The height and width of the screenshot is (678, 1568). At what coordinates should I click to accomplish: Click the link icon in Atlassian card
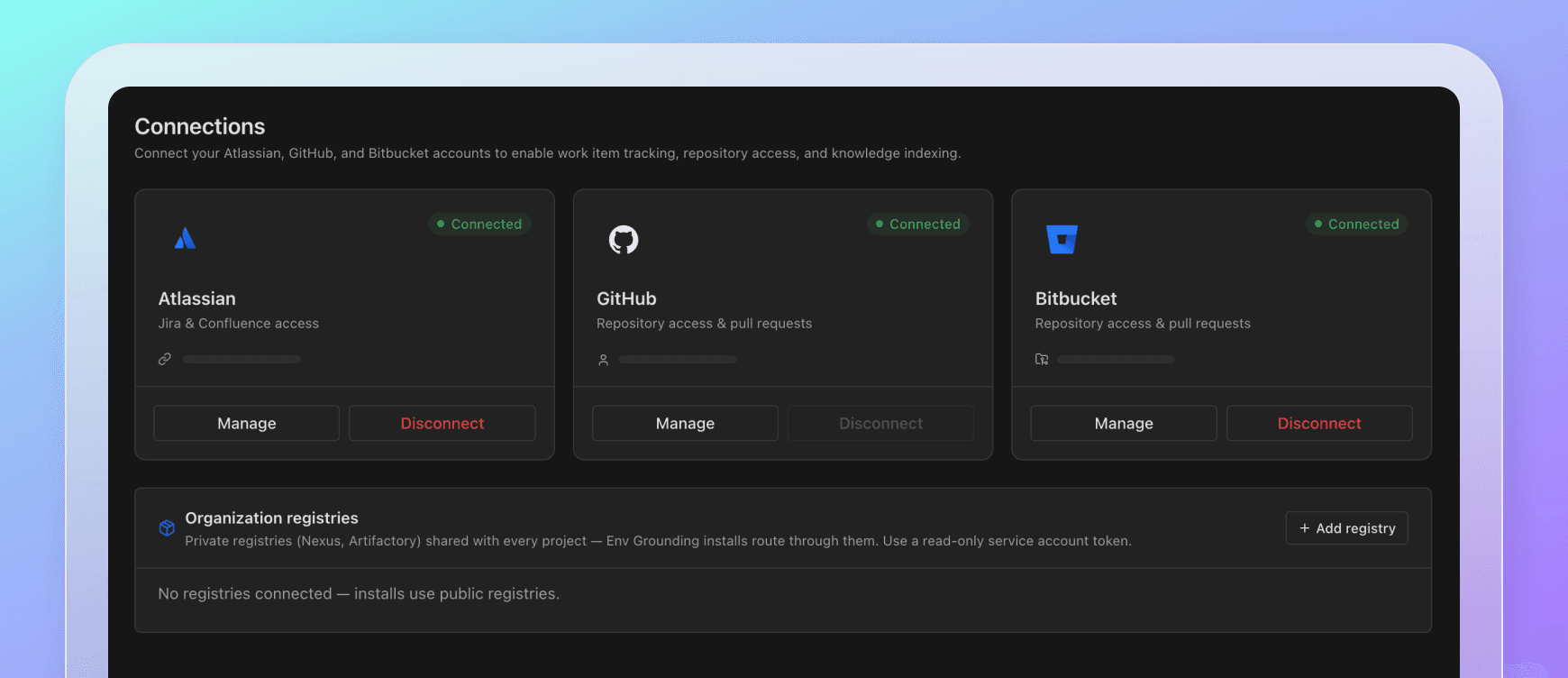(x=165, y=359)
